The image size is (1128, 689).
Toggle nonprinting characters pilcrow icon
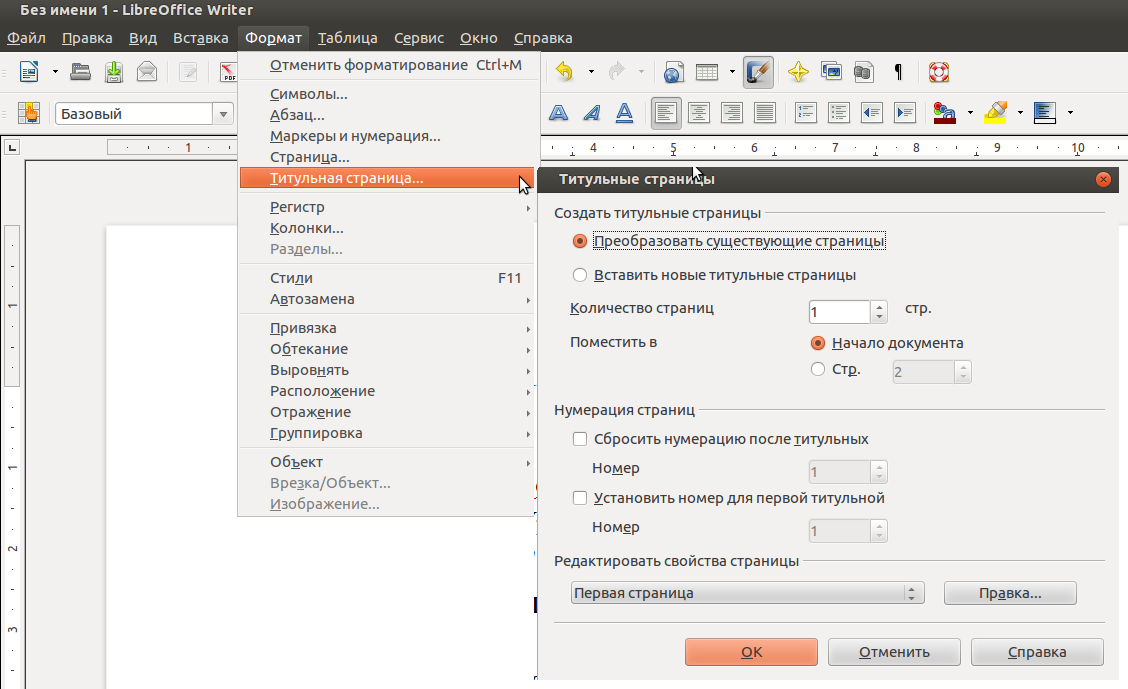pos(898,72)
